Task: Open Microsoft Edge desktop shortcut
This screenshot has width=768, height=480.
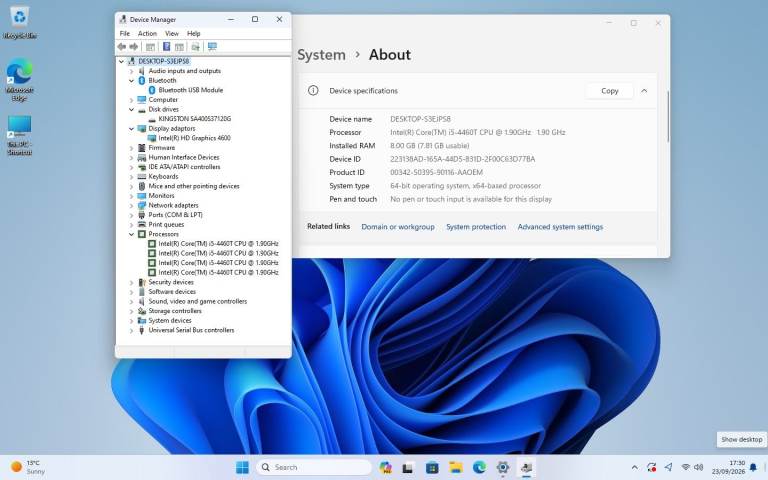Action: [19, 80]
